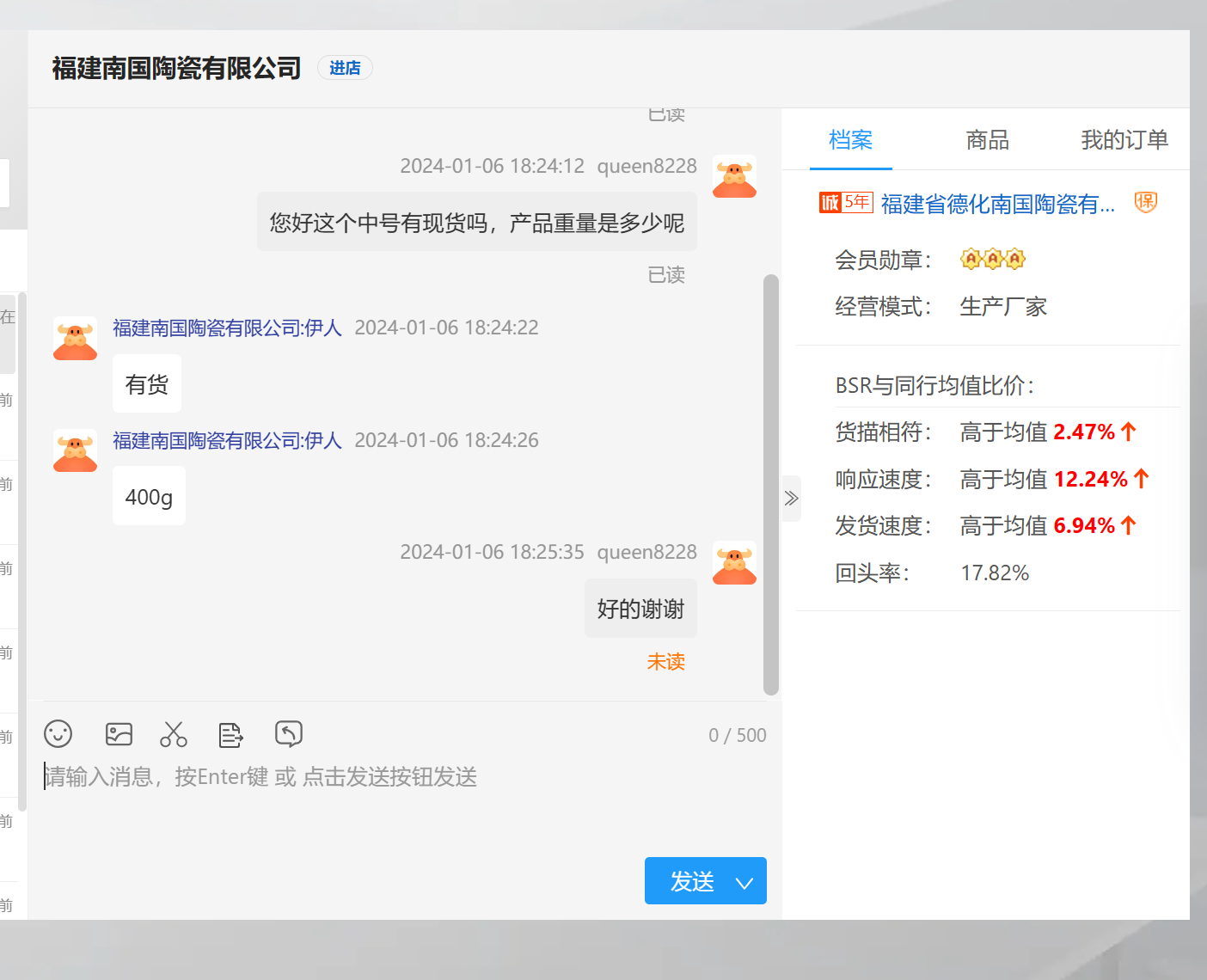1207x980 pixels.
Task: Click the chat history bubble icon
Action: click(289, 734)
